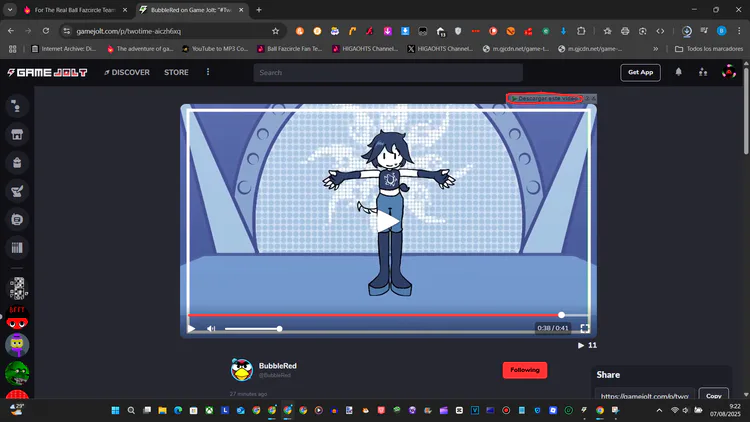The height and width of the screenshot is (422, 750).
Task: Open the site information icon in address bar
Action: pos(67,31)
